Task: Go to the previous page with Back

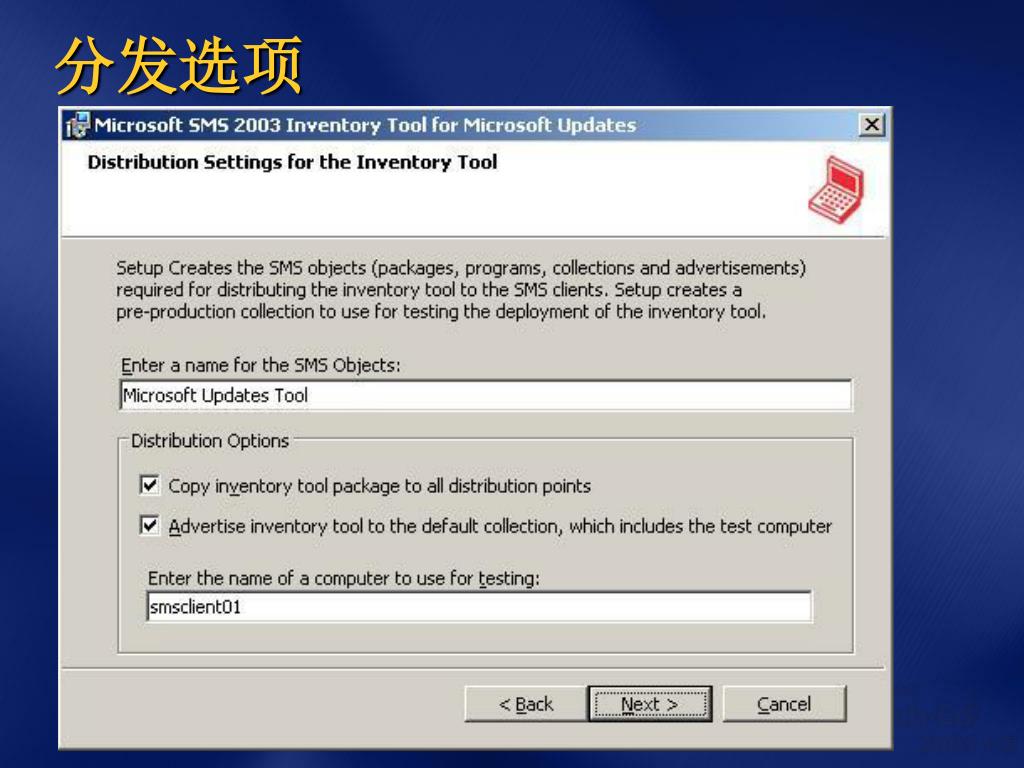Action: click(x=526, y=704)
